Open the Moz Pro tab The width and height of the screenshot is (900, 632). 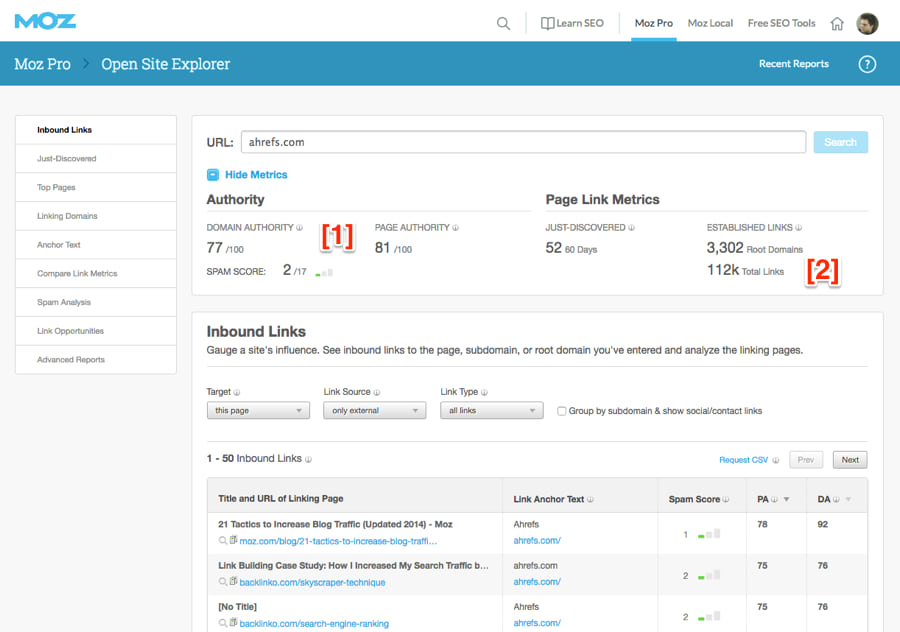point(654,24)
